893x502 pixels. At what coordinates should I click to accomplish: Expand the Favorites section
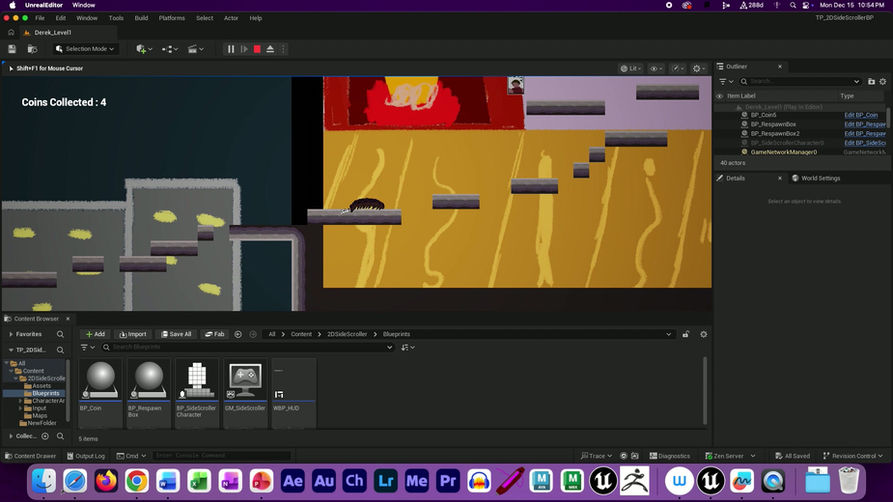10,334
